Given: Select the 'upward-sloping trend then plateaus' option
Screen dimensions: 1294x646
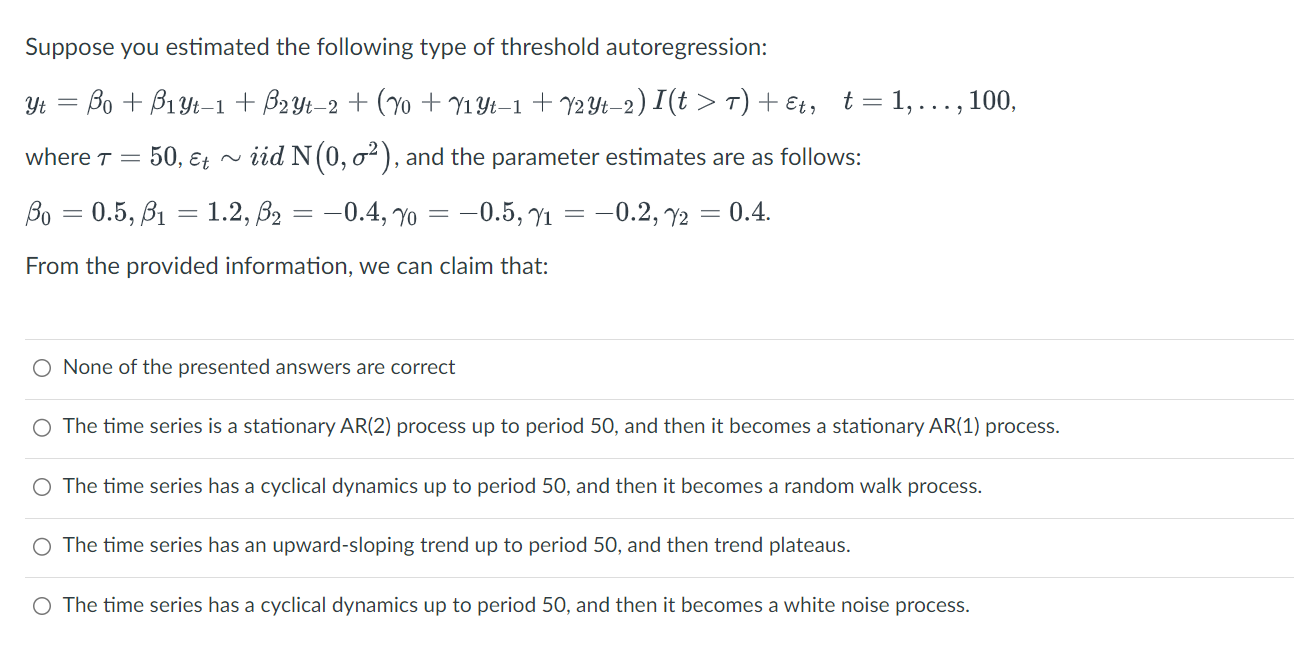Looking at the screenshot, I should click(41, 546).
